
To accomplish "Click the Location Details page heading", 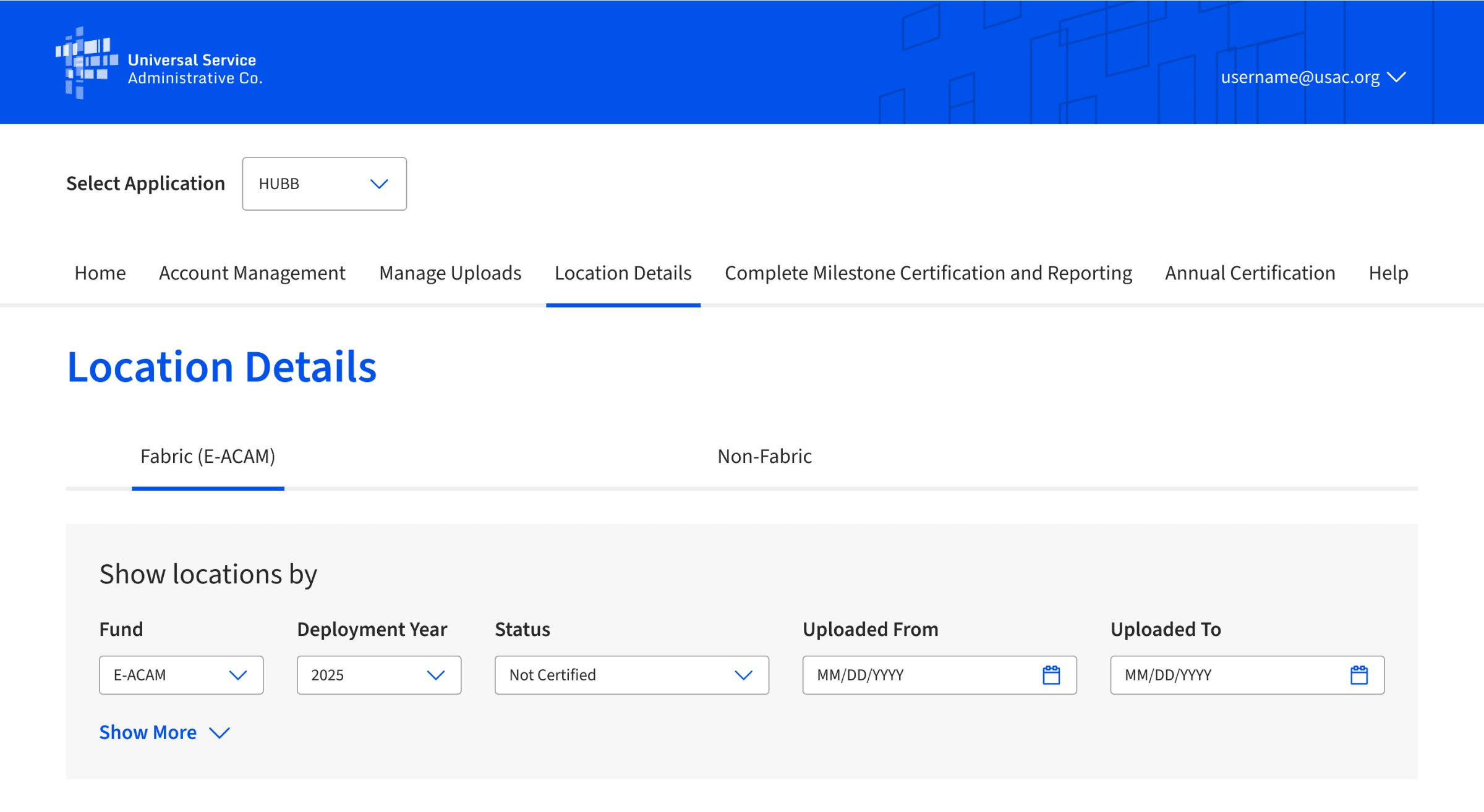I will tap(221, 367).
